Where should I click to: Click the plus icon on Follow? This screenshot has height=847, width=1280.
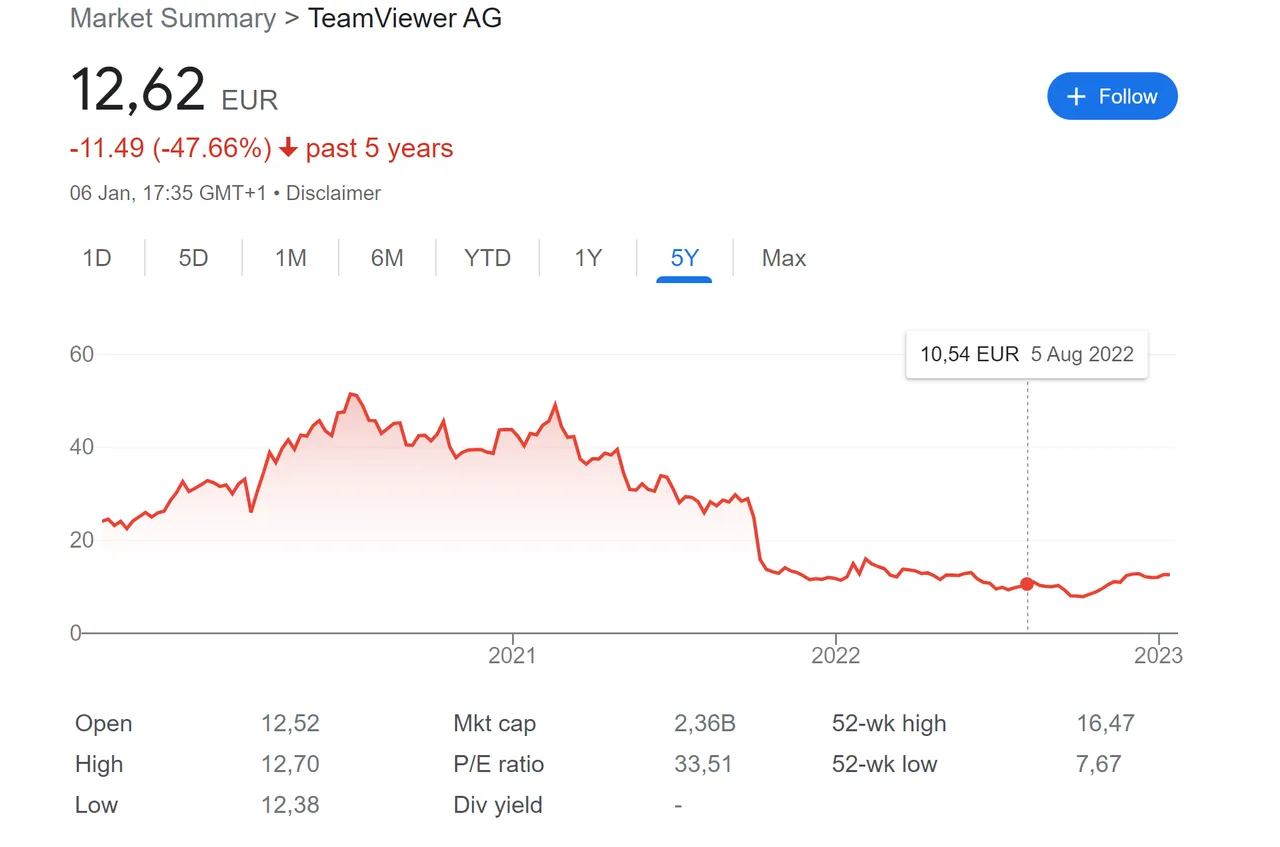1076,96
